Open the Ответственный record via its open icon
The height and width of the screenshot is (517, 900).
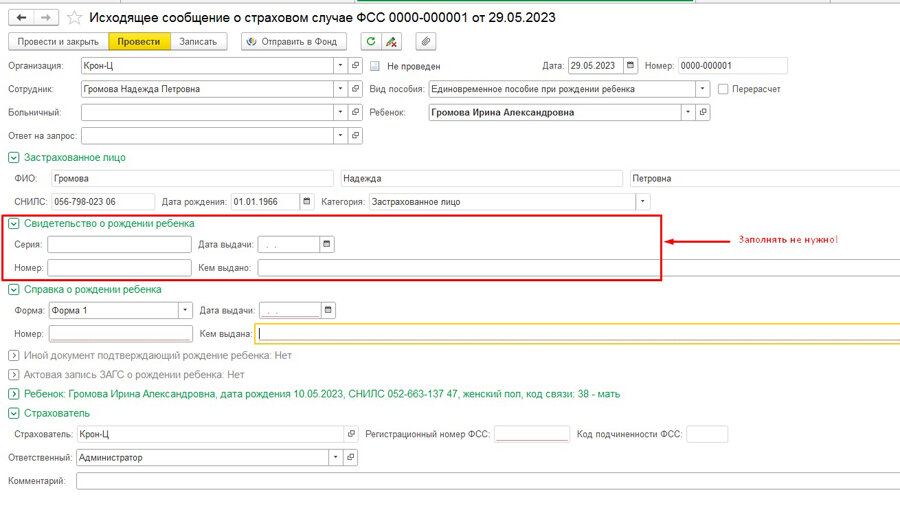click(x=350, y=457)
